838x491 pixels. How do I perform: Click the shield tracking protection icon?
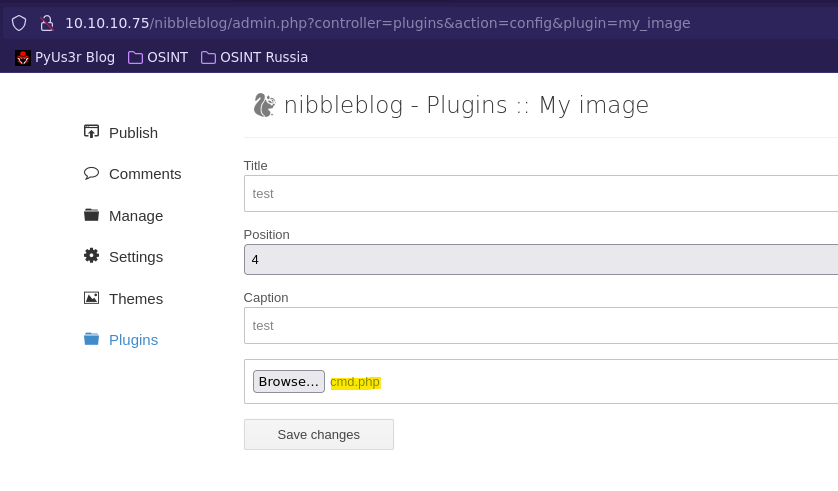click(19, 23)
